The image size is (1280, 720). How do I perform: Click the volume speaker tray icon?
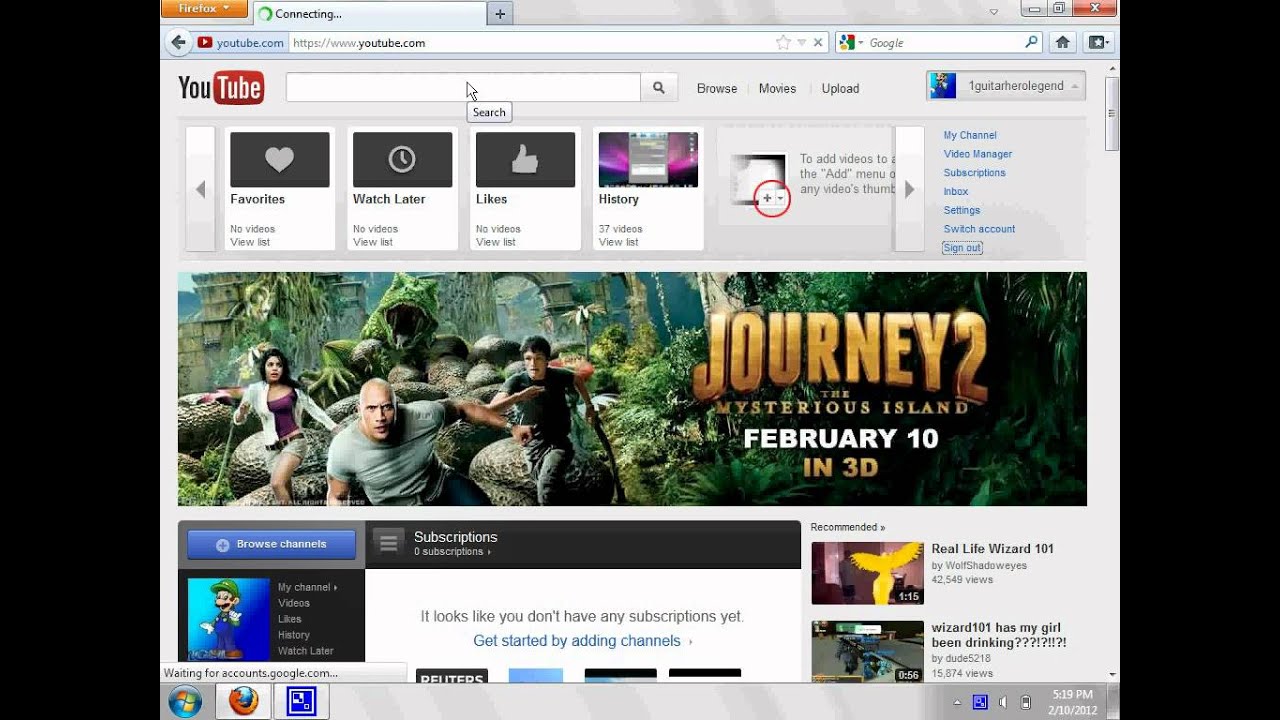tap(1003, 702)
